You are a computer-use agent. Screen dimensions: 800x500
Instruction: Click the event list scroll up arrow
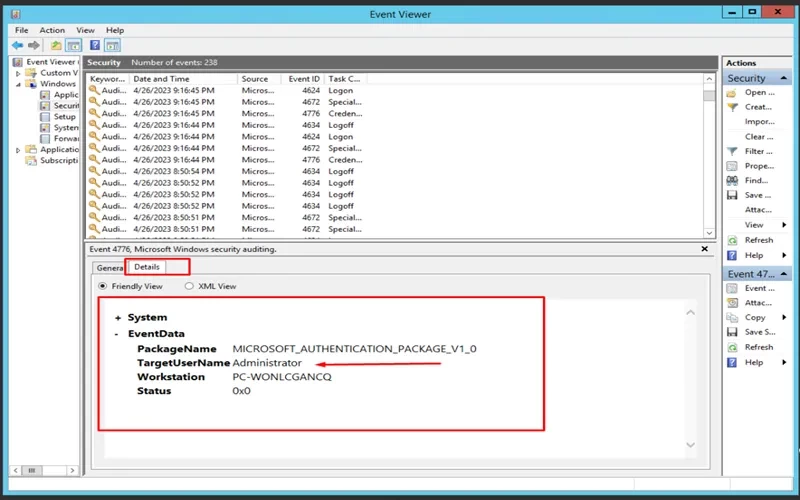pos(709,79)
